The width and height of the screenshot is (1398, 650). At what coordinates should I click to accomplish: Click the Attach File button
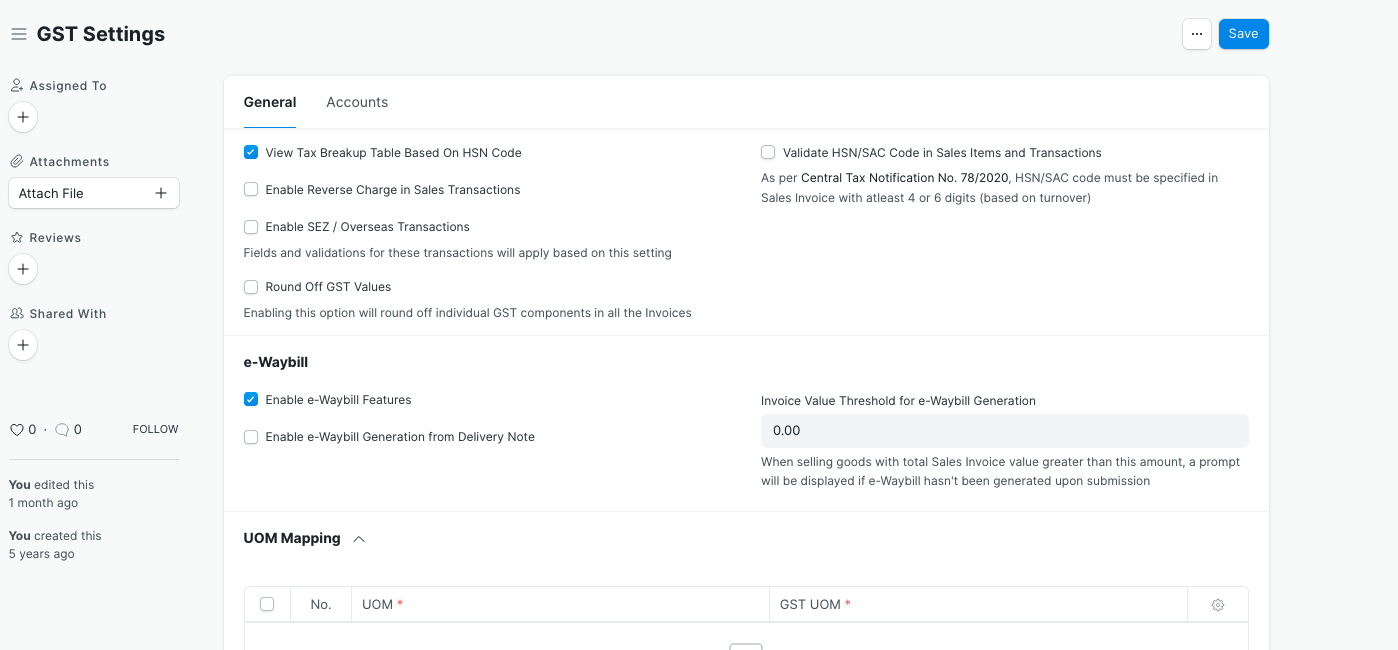[94, 193]
